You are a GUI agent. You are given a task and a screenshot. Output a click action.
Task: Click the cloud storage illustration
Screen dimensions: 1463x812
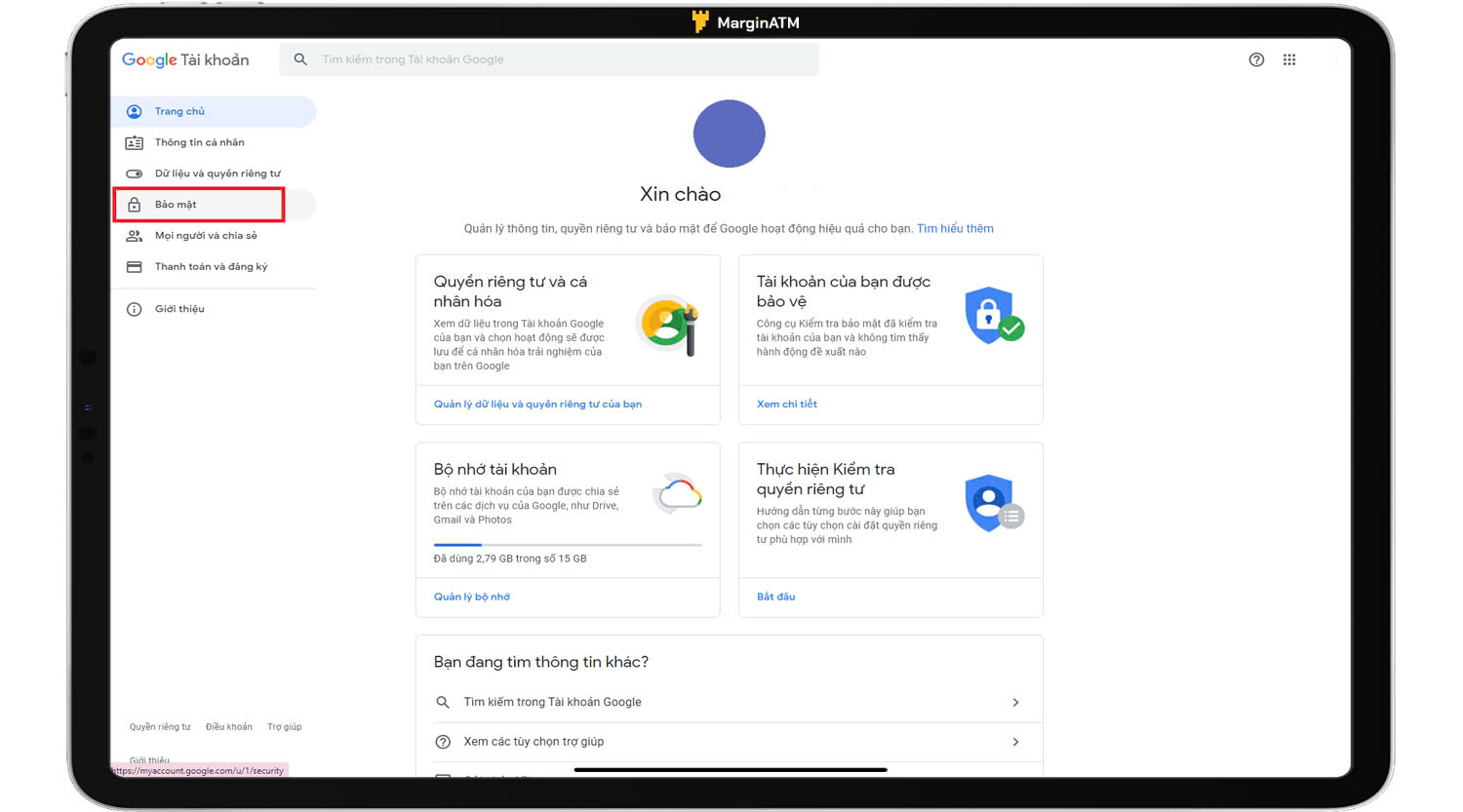tap(677, 494)
